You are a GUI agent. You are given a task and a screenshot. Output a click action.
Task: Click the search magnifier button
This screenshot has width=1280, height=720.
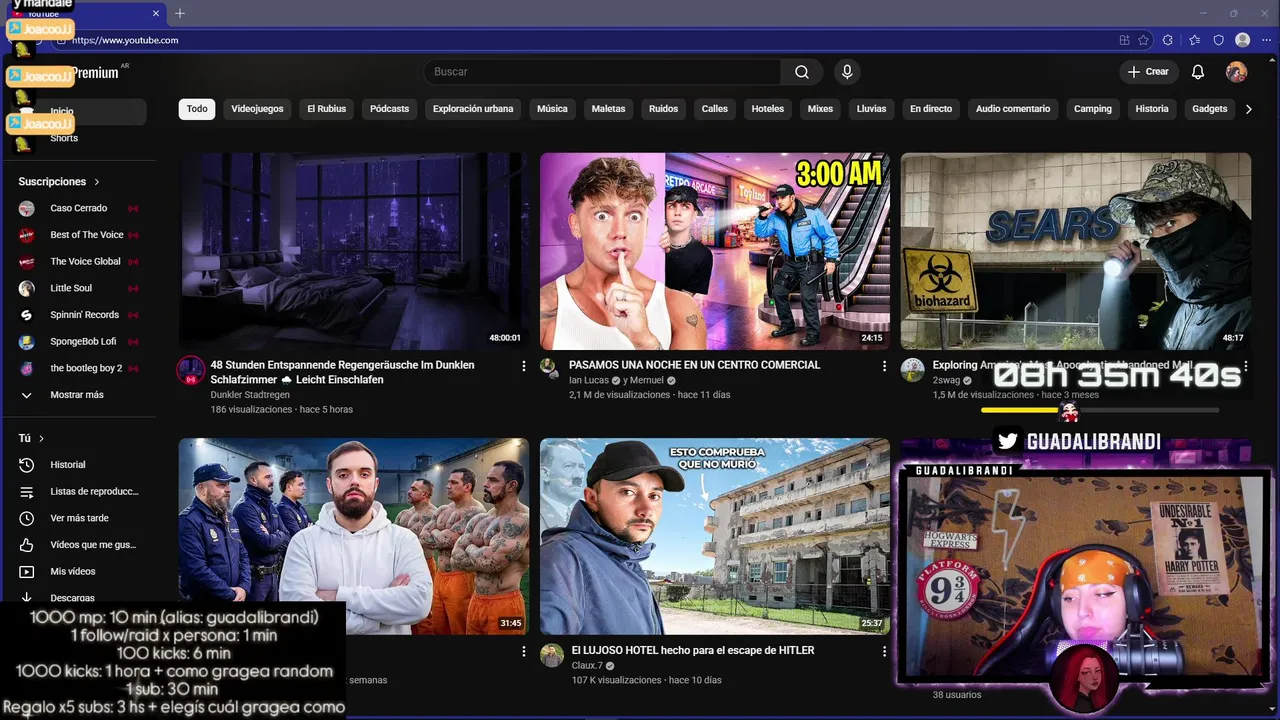(802, 72)
